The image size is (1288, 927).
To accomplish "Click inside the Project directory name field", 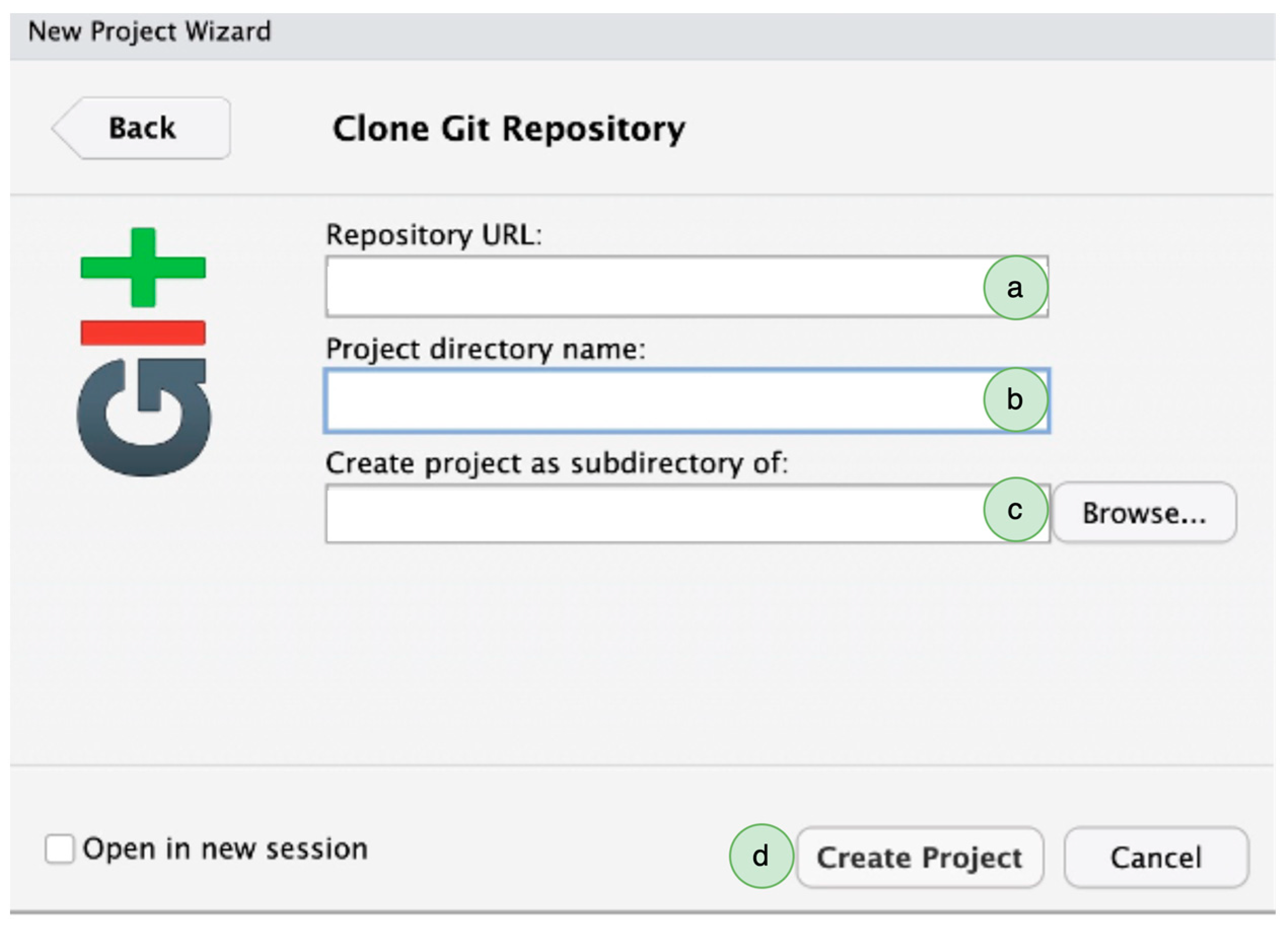I will (x=653, y=401).
